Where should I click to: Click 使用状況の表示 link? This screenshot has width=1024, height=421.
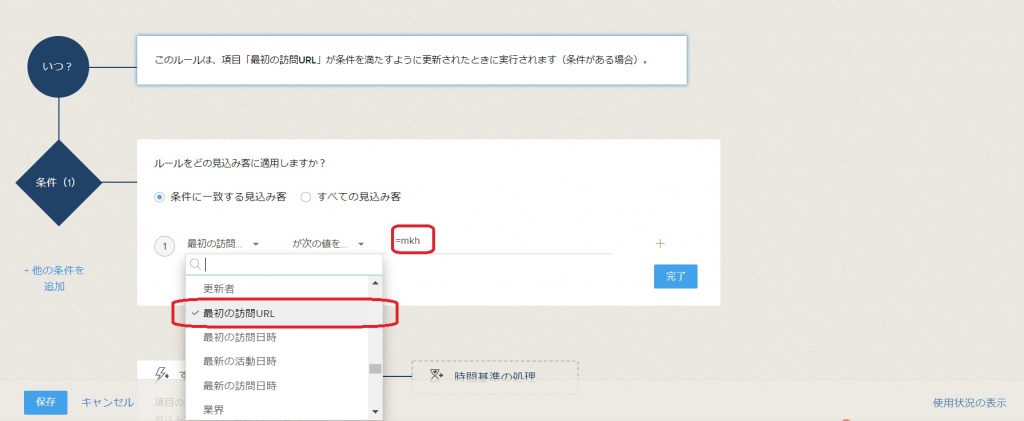point(970,403)
